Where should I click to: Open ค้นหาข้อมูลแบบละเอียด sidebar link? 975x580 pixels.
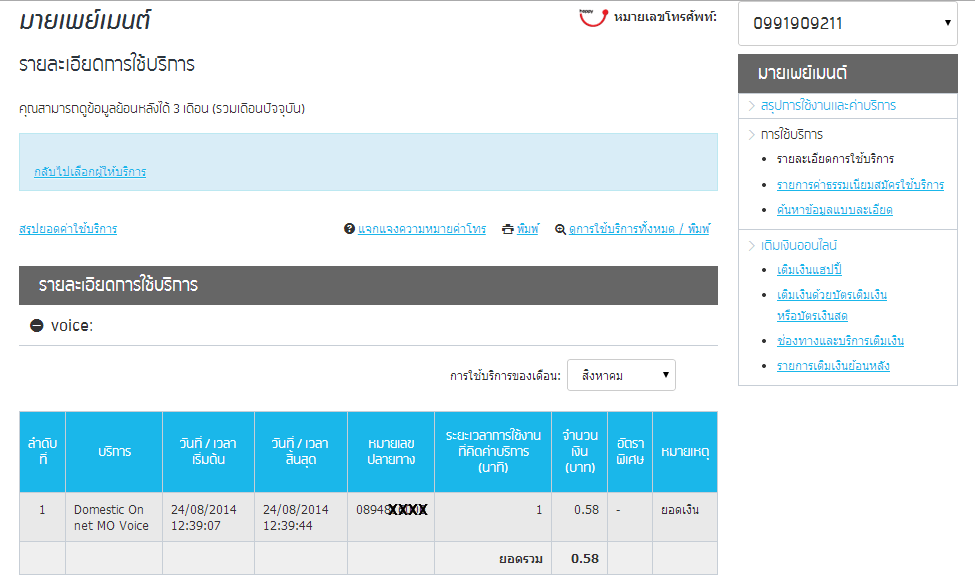(834, 210)
